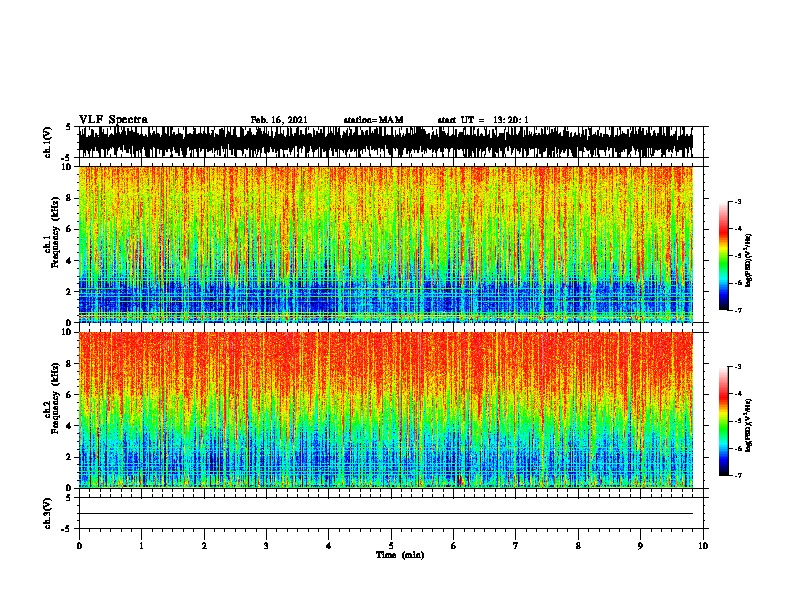
Task: Click time axis tick label '10'
Action: pos(703,545)
